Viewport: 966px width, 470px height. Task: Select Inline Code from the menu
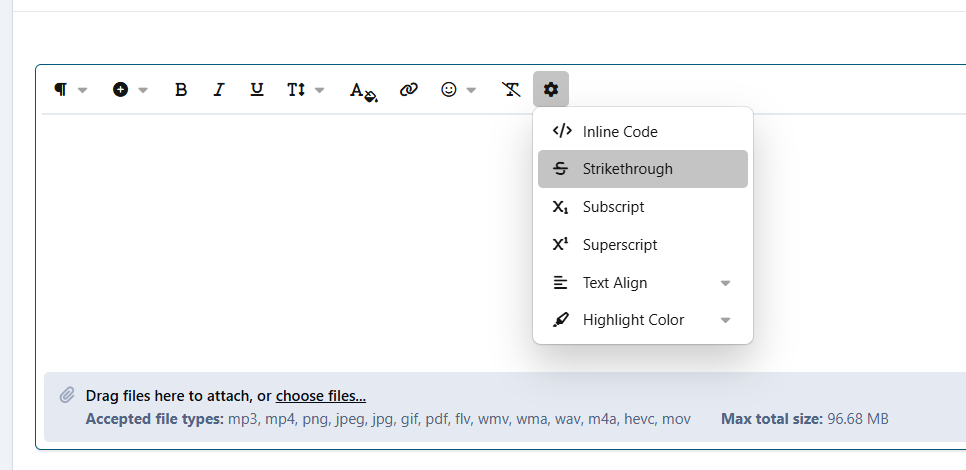coord(643,131)
